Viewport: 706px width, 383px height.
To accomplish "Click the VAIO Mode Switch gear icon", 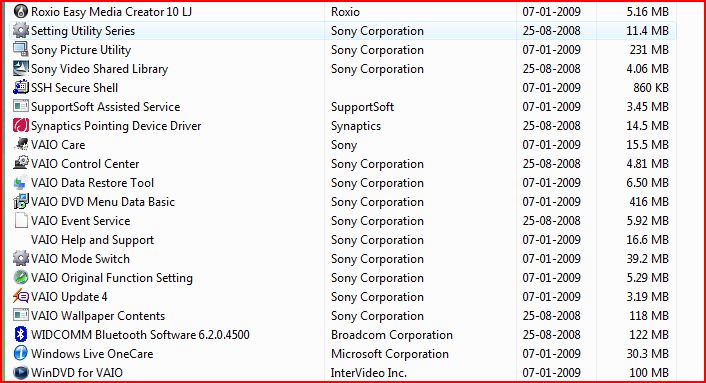I will point(21,258).
